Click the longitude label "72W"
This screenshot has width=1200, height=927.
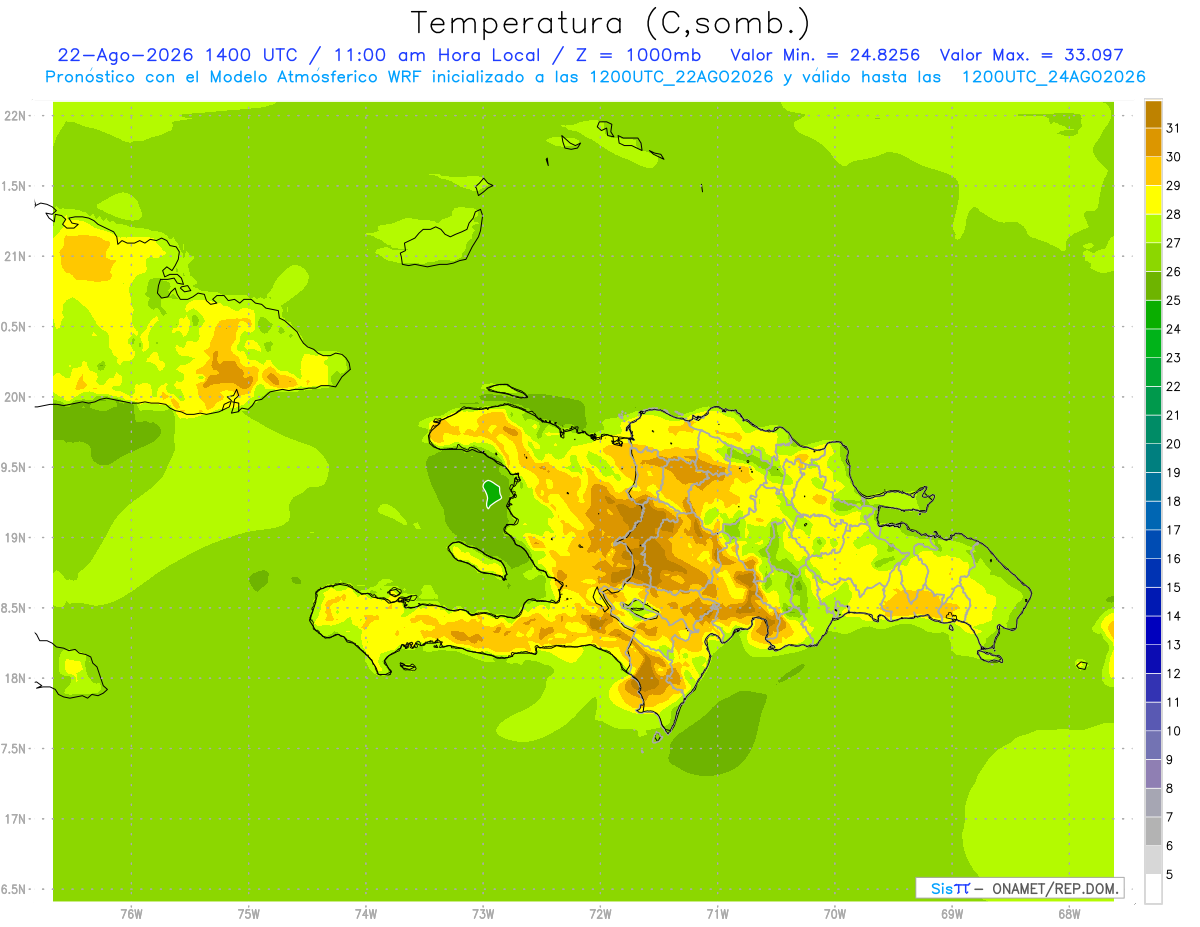[600, 914]
